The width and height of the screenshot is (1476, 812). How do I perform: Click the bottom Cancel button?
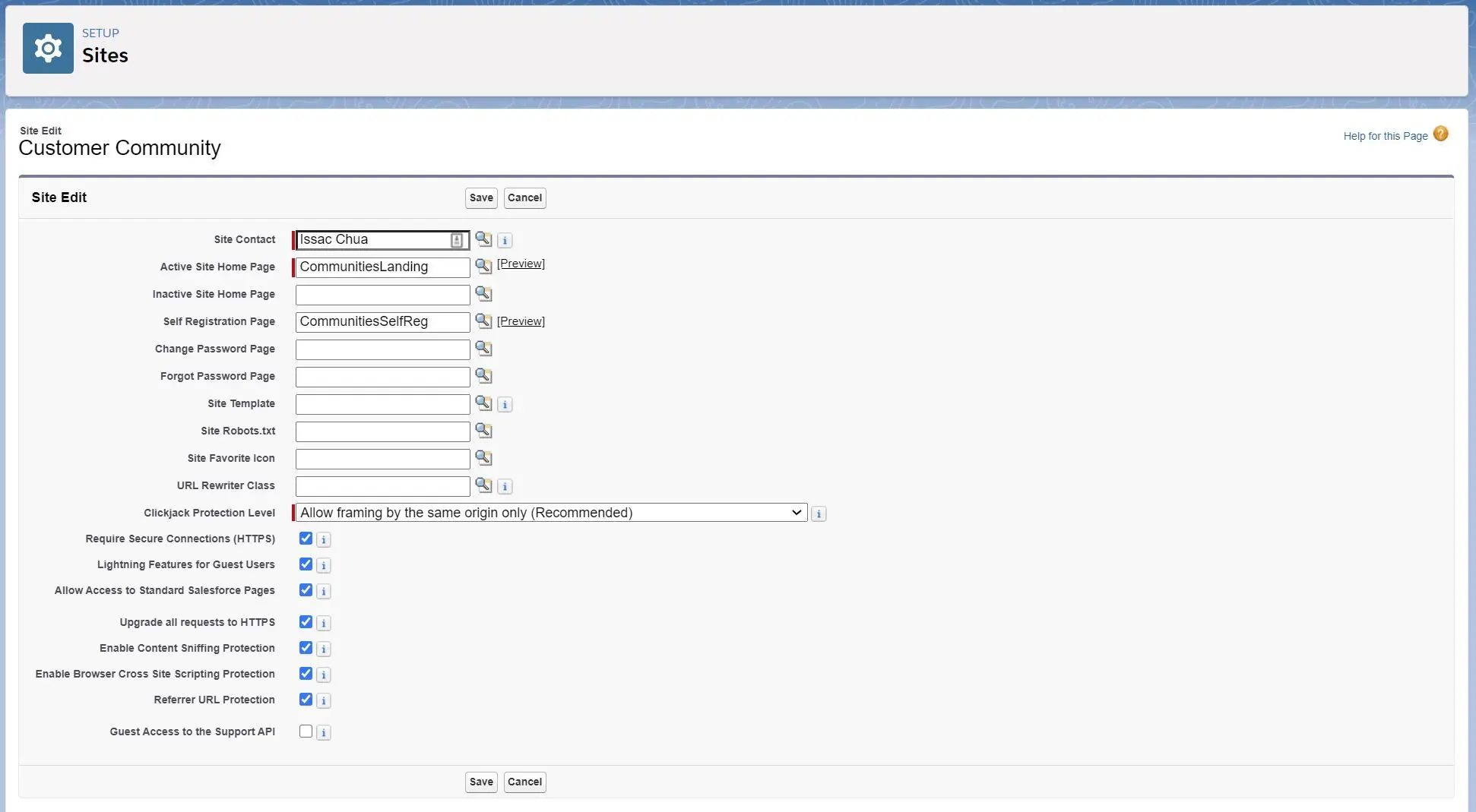[524, 782]
